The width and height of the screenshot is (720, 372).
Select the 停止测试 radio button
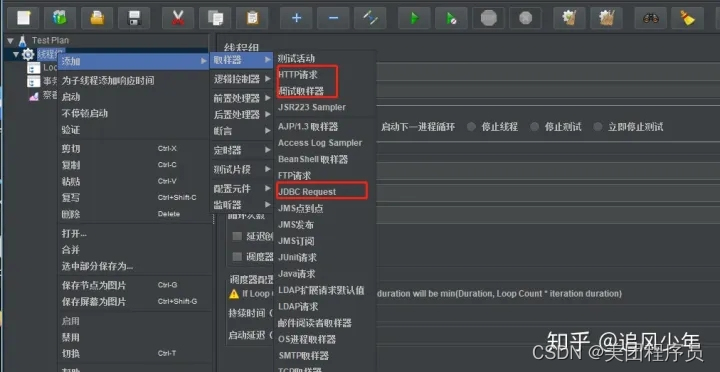(x=534, y=127)
